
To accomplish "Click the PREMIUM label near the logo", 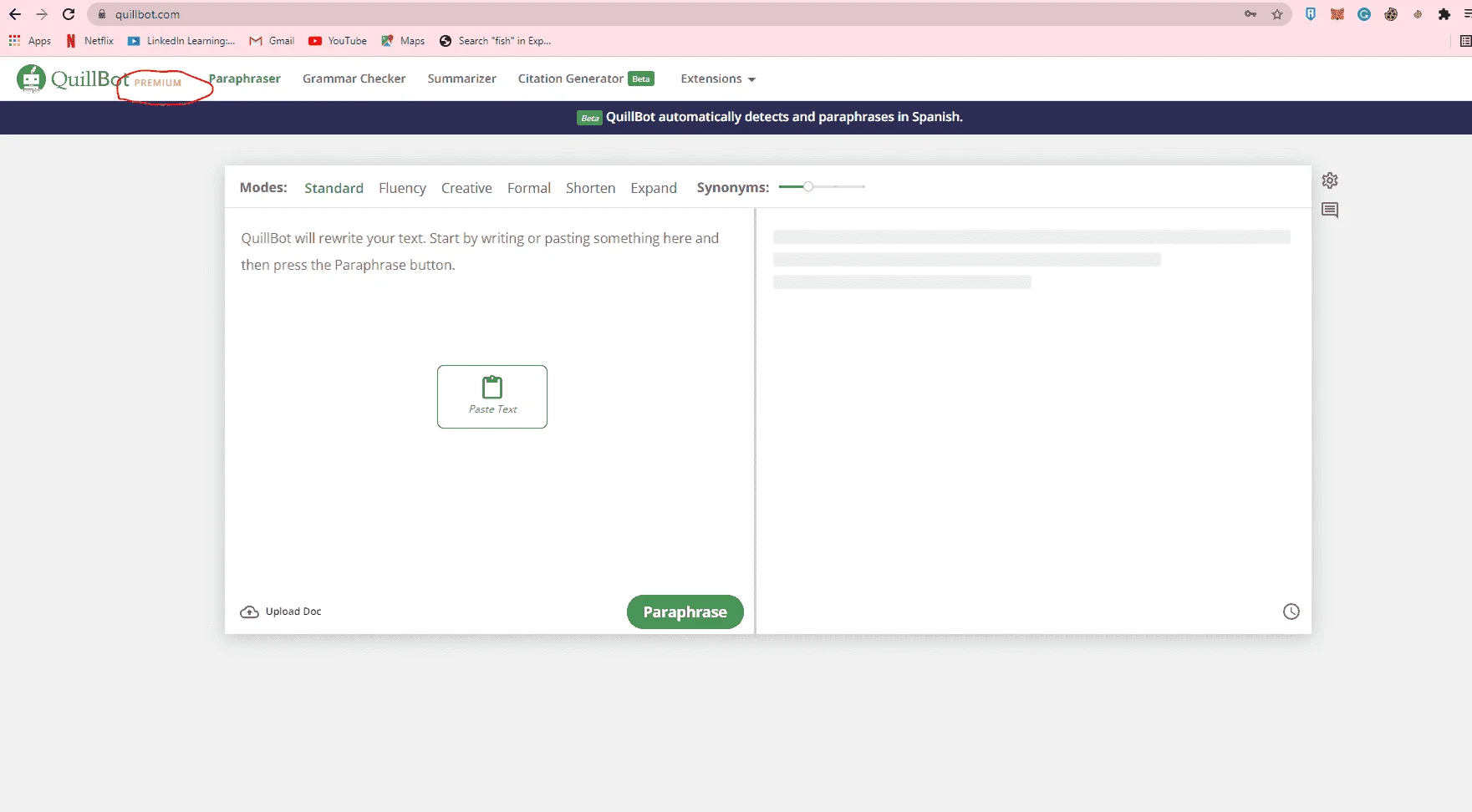I will pos(158,83).
